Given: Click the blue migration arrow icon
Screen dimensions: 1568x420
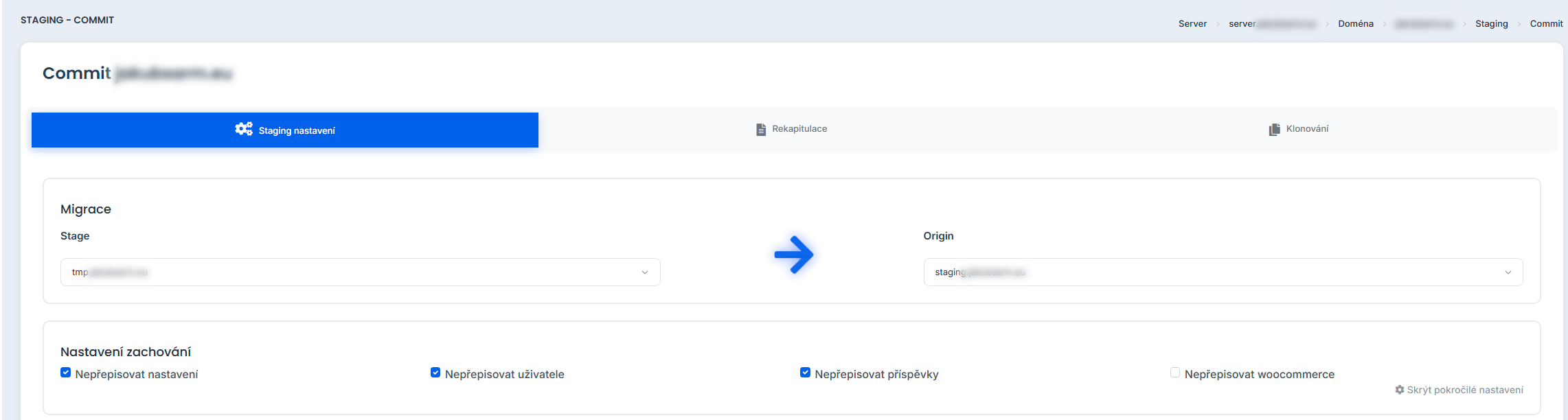Looking at the screenshot, I should pos(793,255).
